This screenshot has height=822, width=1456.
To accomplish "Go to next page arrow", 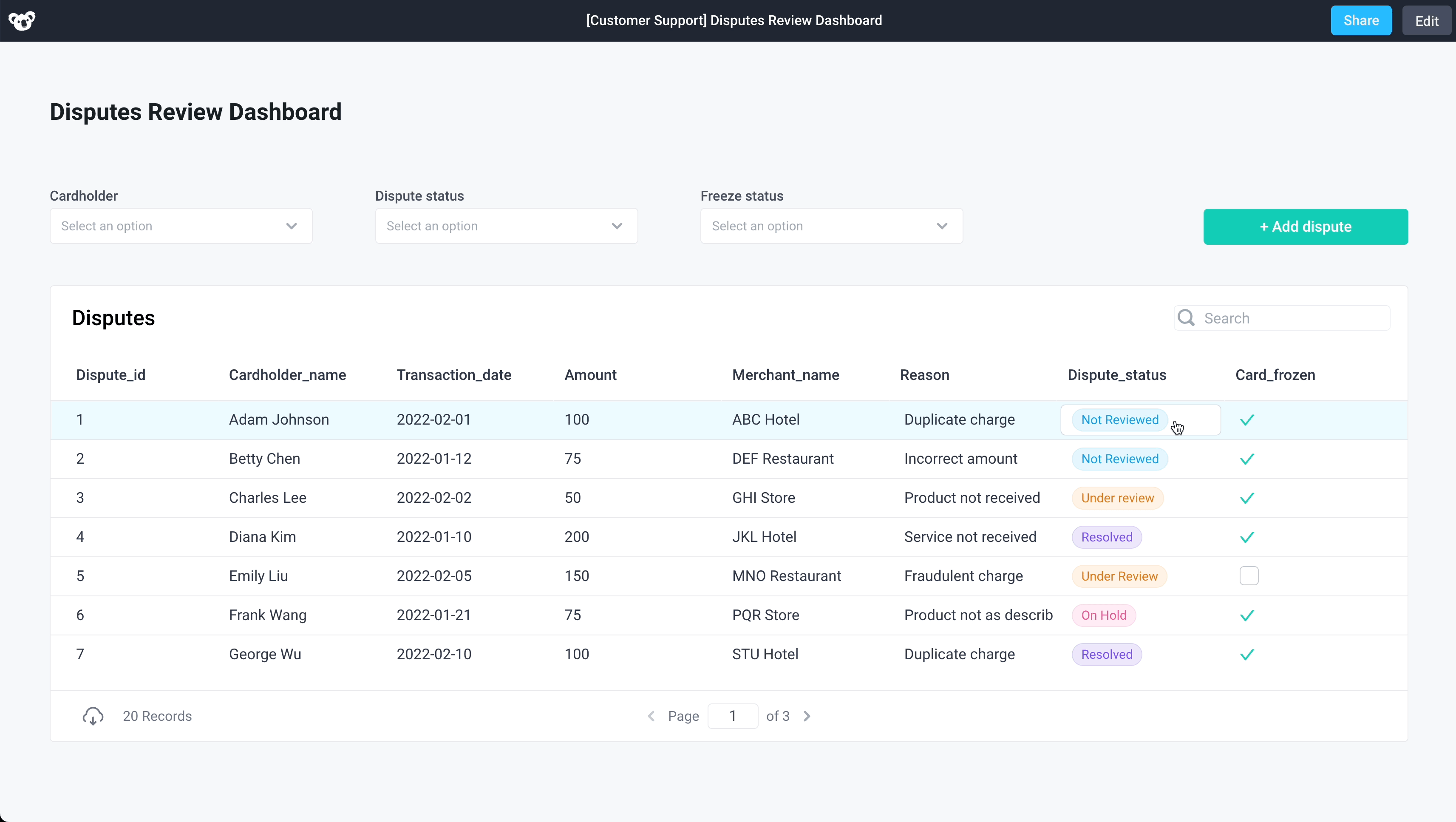I will (x=807, y=716).
